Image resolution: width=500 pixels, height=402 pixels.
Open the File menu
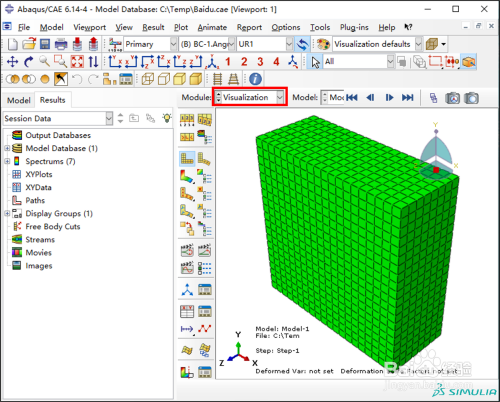(24, 27)
